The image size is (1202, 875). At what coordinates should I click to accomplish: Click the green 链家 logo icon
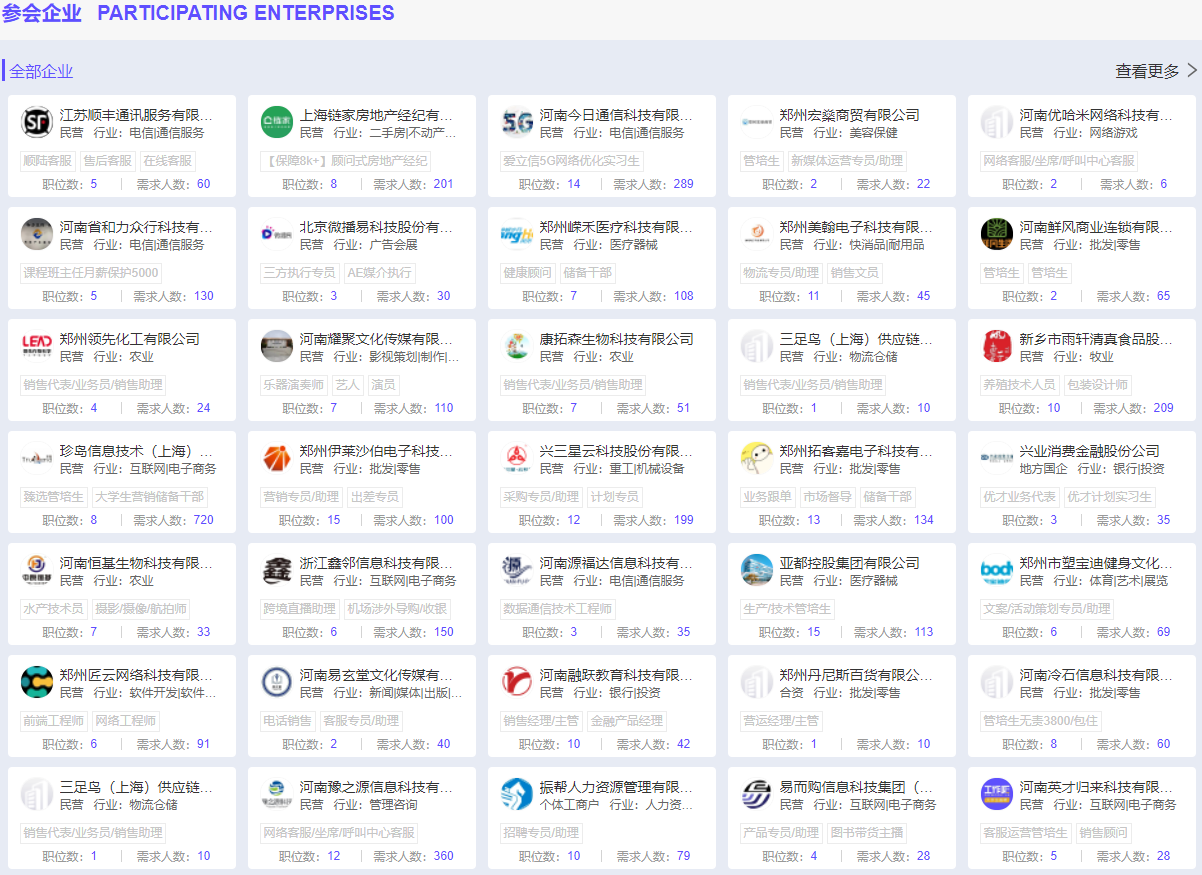click(x=277, y=123)
